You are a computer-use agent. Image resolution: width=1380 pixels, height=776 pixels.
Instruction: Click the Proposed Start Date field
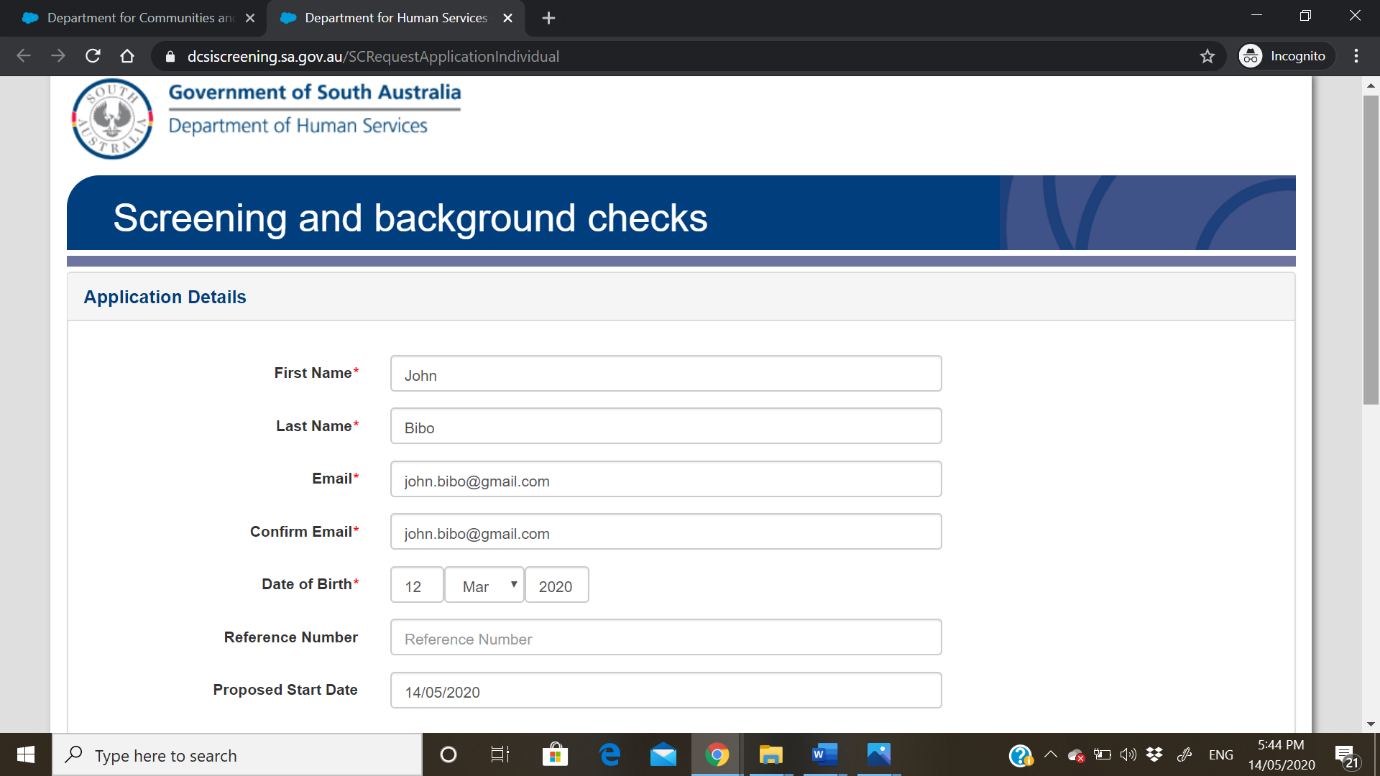coord(666,690)
